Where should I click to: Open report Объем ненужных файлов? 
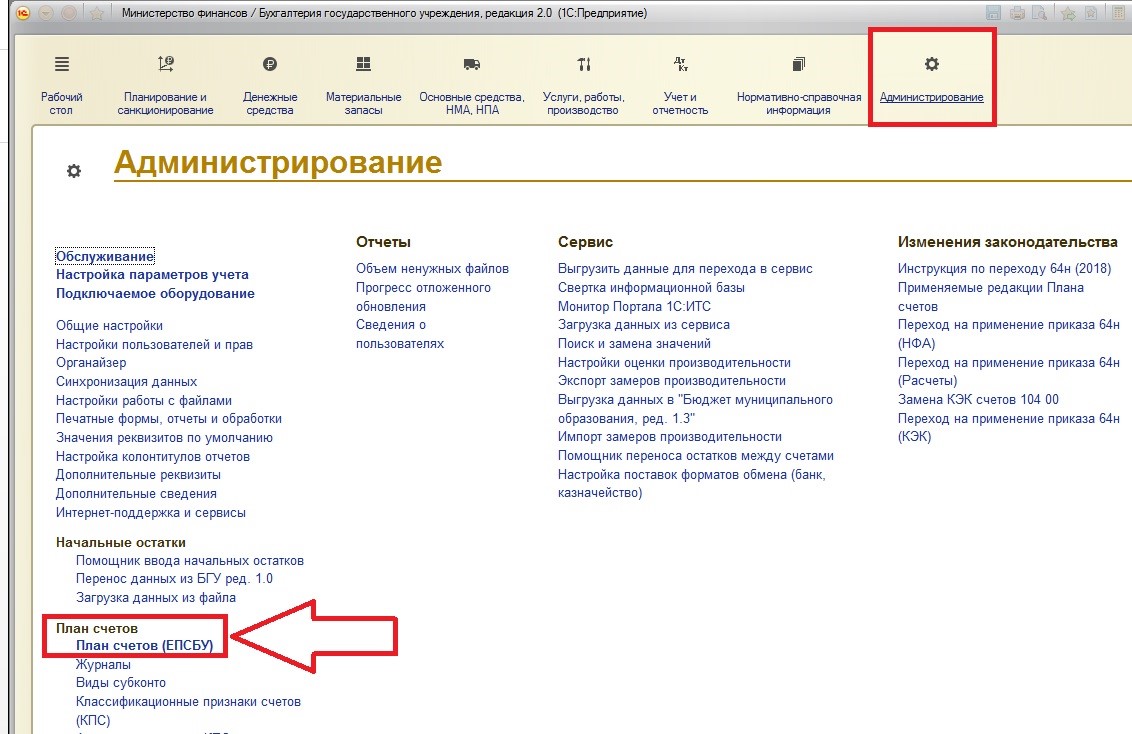(x=432, y=268)
